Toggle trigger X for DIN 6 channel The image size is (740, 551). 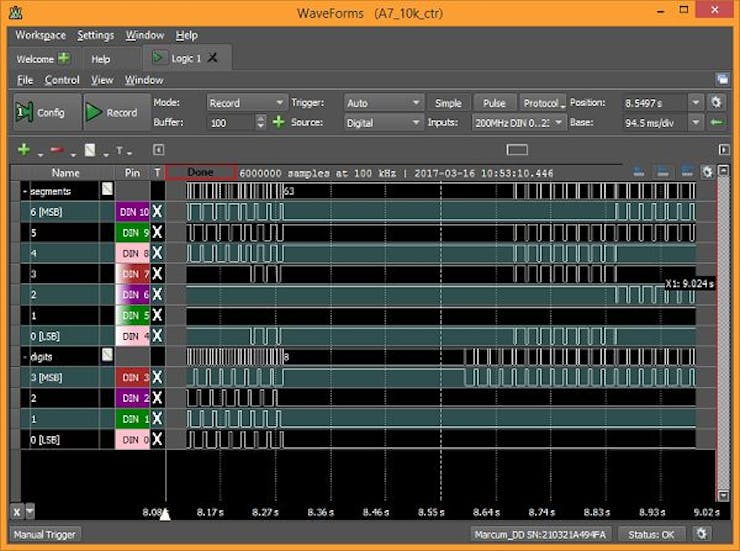tap(157, 294)
